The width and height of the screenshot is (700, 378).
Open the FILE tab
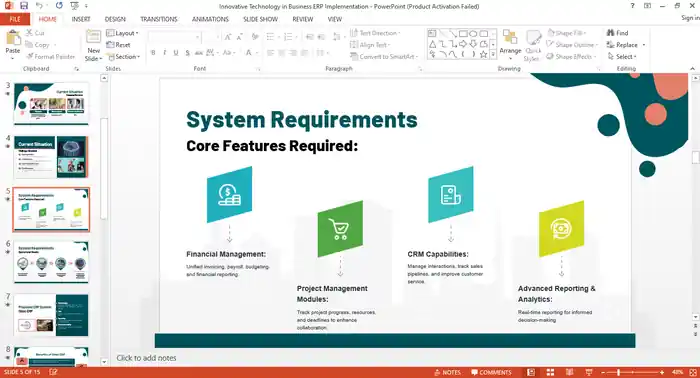pos(15,19)
